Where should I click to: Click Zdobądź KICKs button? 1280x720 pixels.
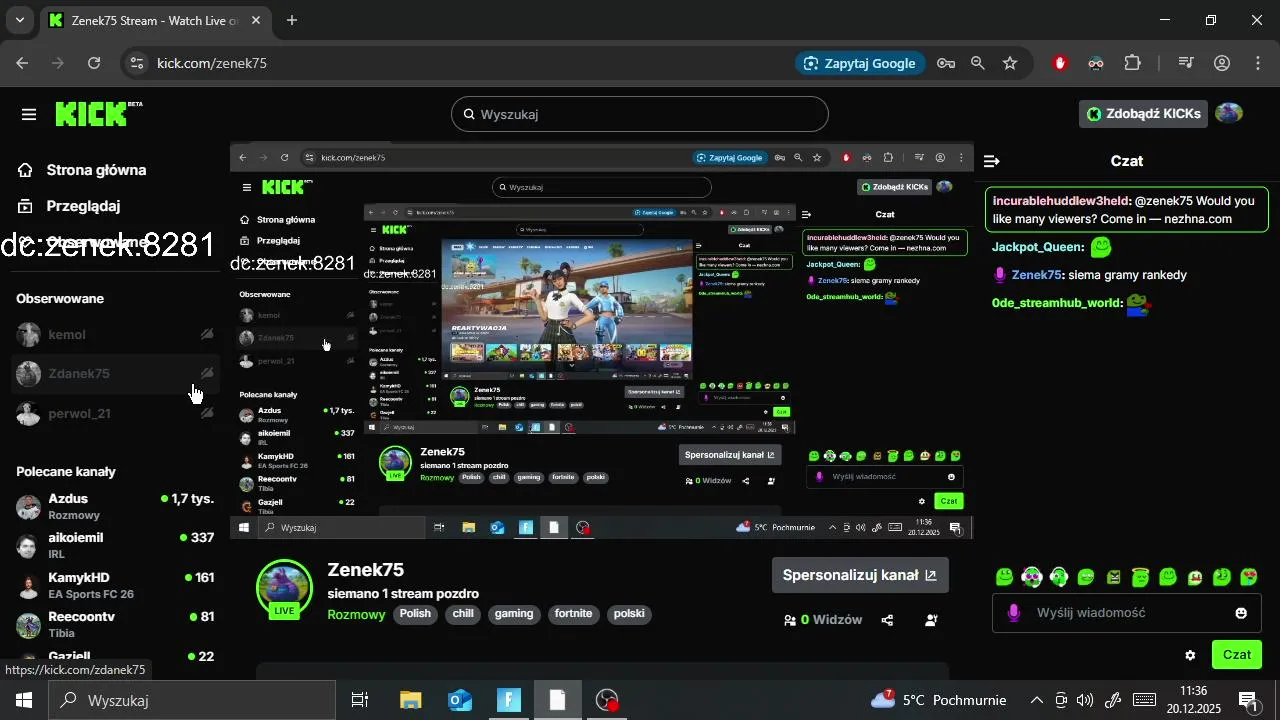tap(1144, 114)
